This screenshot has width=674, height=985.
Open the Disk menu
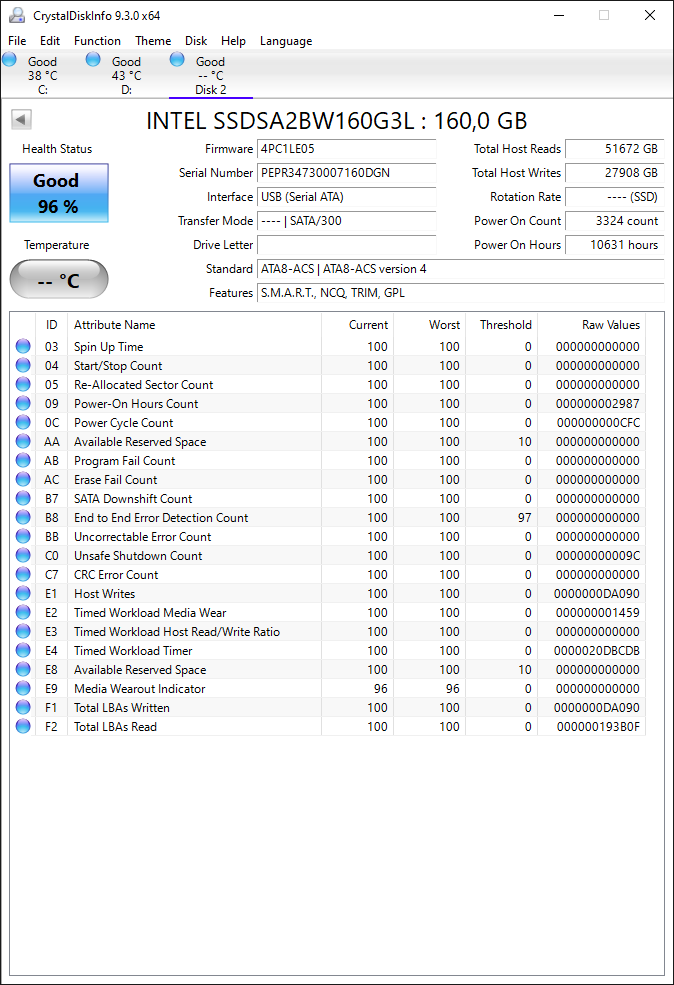coord(196,41)
